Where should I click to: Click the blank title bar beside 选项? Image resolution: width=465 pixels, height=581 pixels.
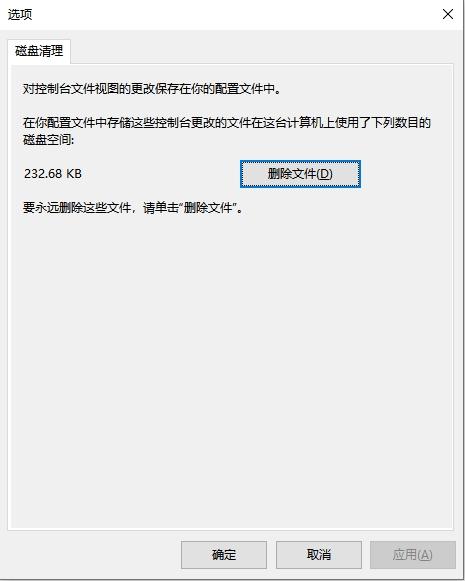[x=230, y=14]
